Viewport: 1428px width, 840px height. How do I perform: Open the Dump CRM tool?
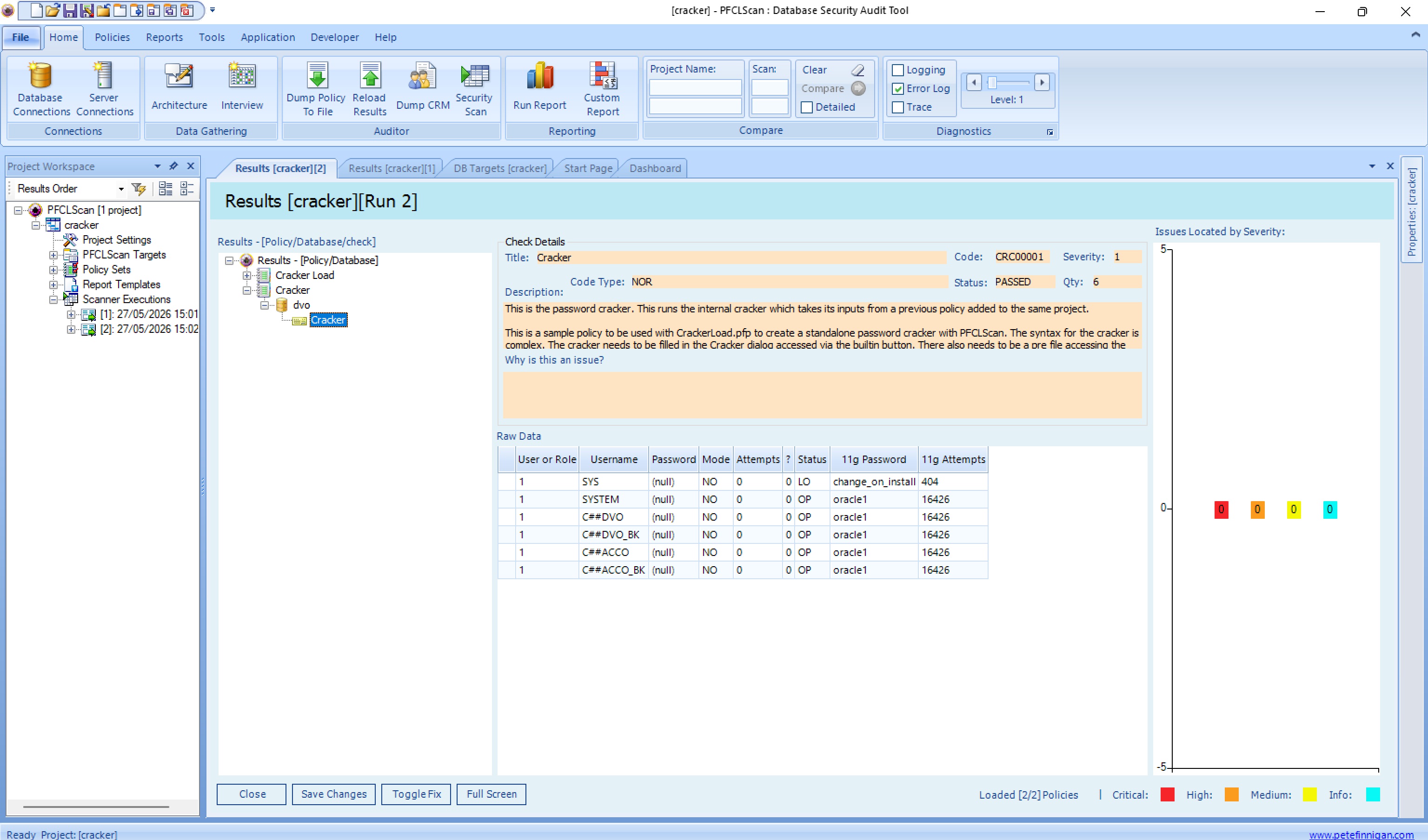(x=422, y=86)
